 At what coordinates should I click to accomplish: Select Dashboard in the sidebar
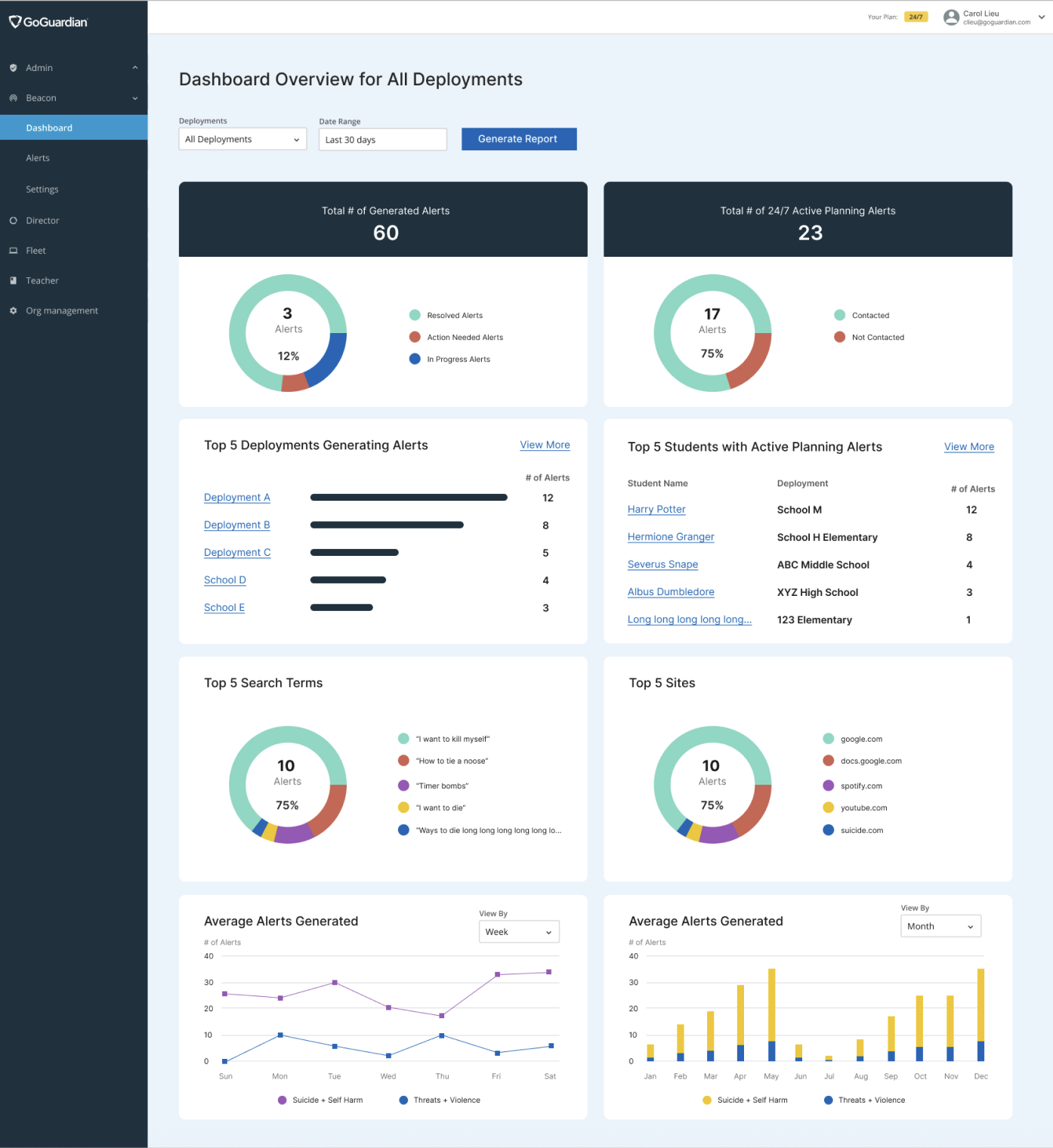tap(74, 128)
